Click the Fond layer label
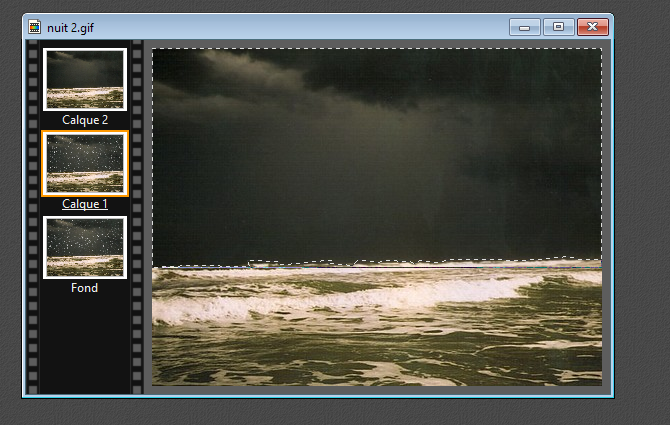 click(85, 288)
